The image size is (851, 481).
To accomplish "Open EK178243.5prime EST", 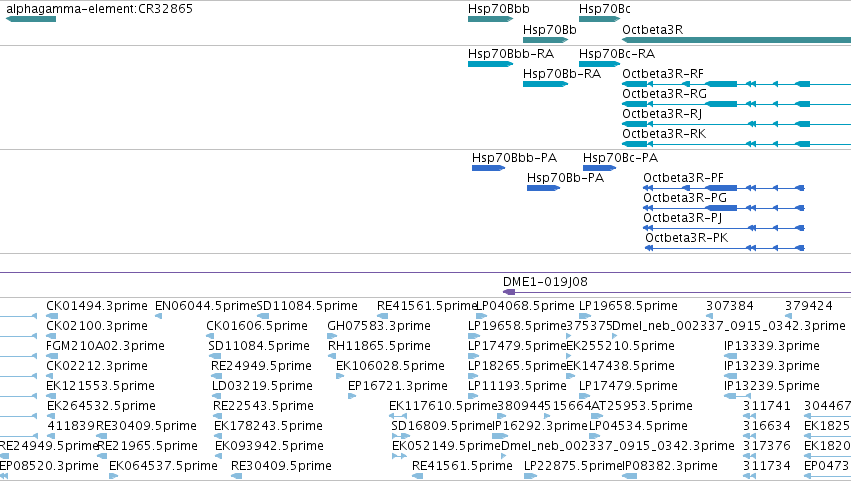I will coord(219,437).
